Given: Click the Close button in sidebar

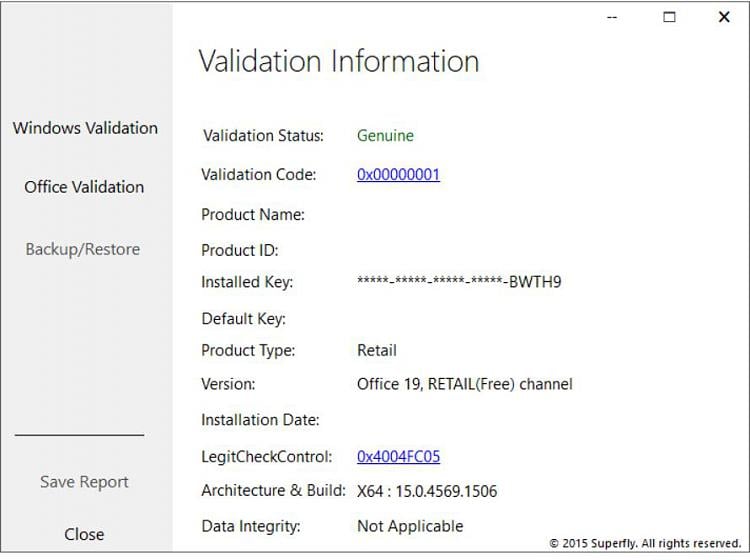Looking at the screenshot, I should (x=84, y=534).
